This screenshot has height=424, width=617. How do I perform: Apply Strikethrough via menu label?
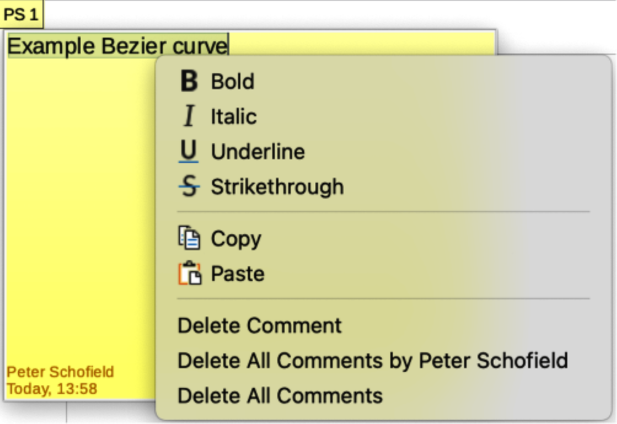pyautogui.click(x=276, y=187)
